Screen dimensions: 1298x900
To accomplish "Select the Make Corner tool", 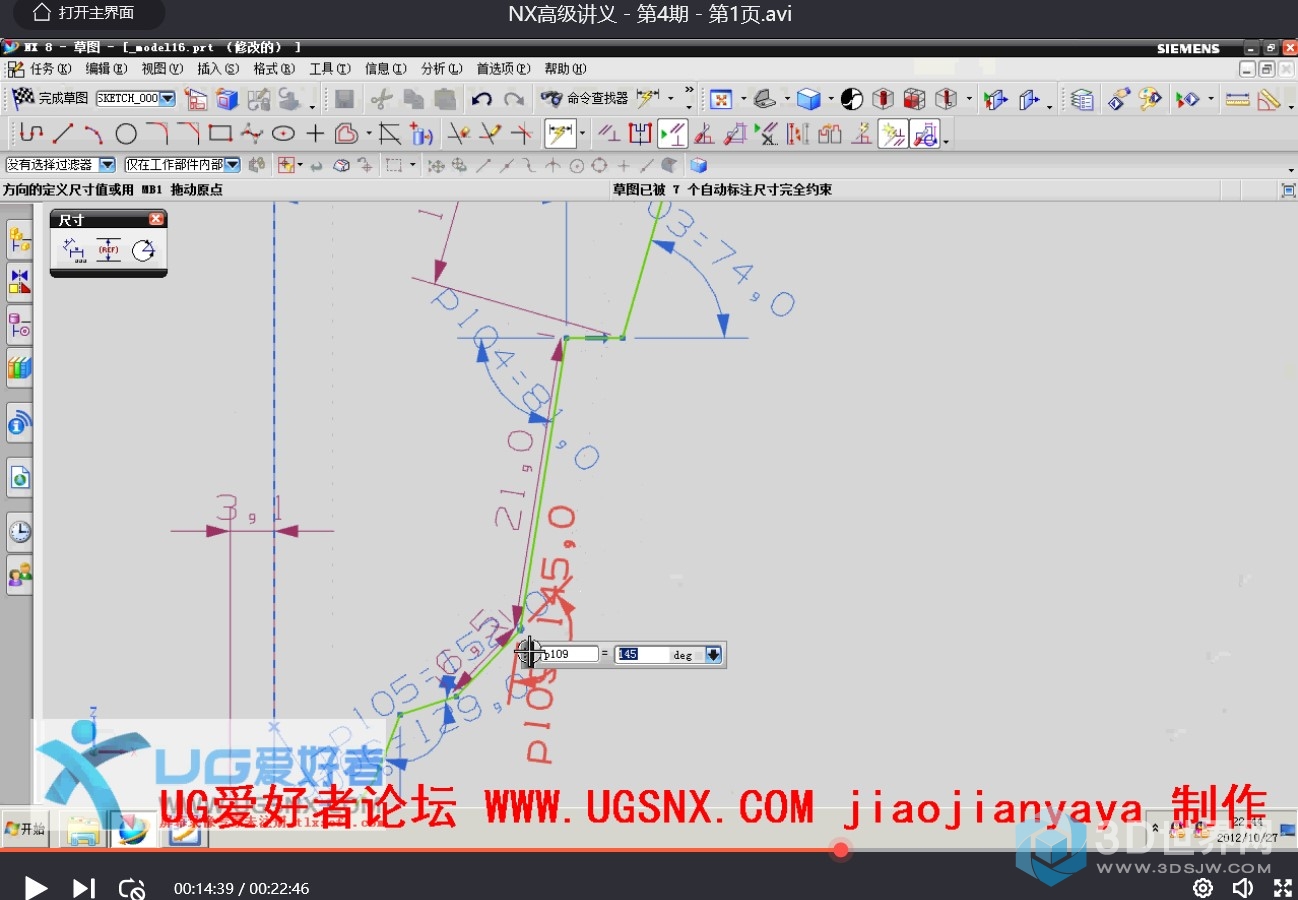I will (x=521, y=133).
